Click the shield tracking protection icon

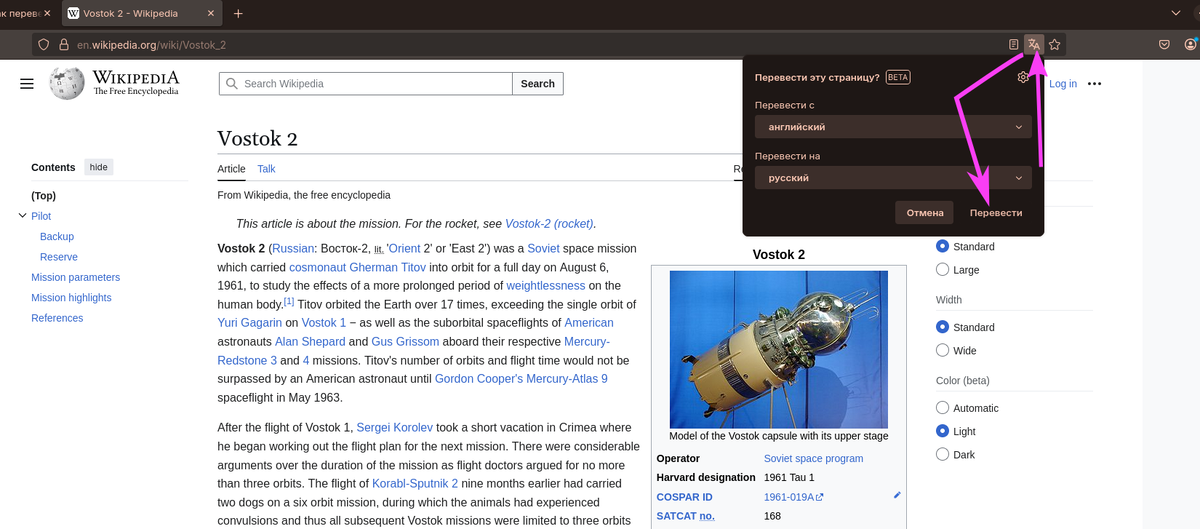tap(43, 44)
